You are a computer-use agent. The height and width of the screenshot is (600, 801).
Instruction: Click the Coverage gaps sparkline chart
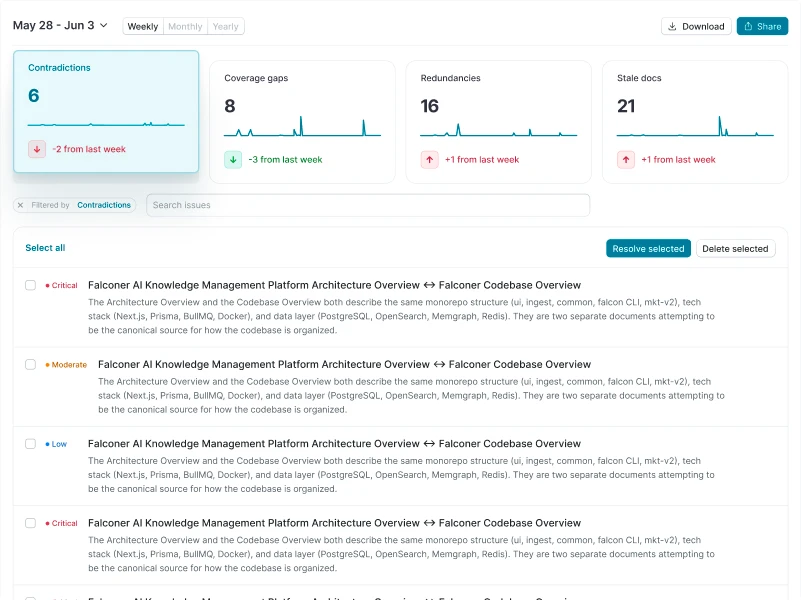click(x=302, y=126)
